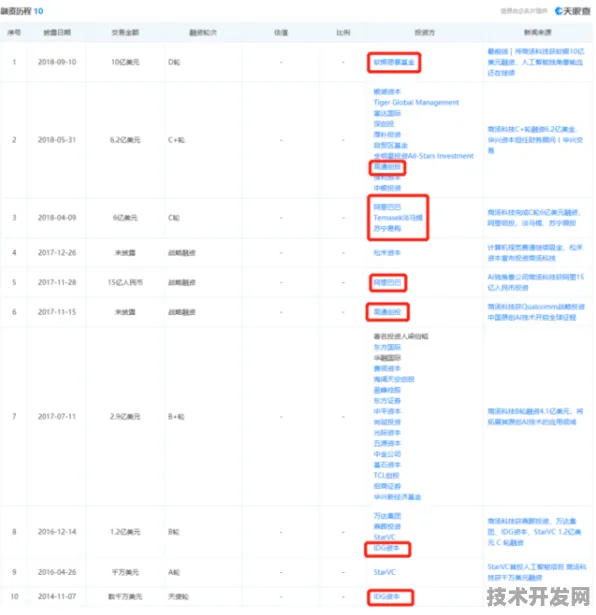This screenshot has height=615, width=596.
Task: Open StarVC link in the A轮 row
Action: click(x=384, y=572)
